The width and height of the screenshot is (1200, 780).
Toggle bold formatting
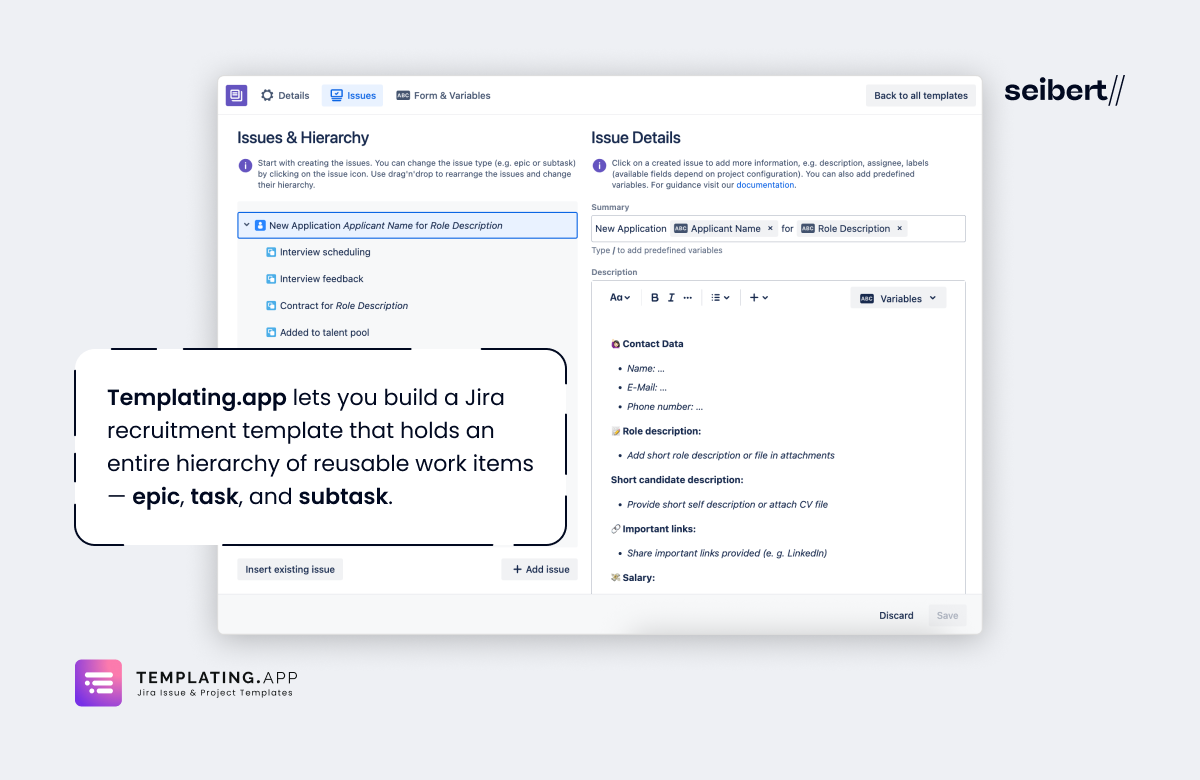[x=655, y=298]
